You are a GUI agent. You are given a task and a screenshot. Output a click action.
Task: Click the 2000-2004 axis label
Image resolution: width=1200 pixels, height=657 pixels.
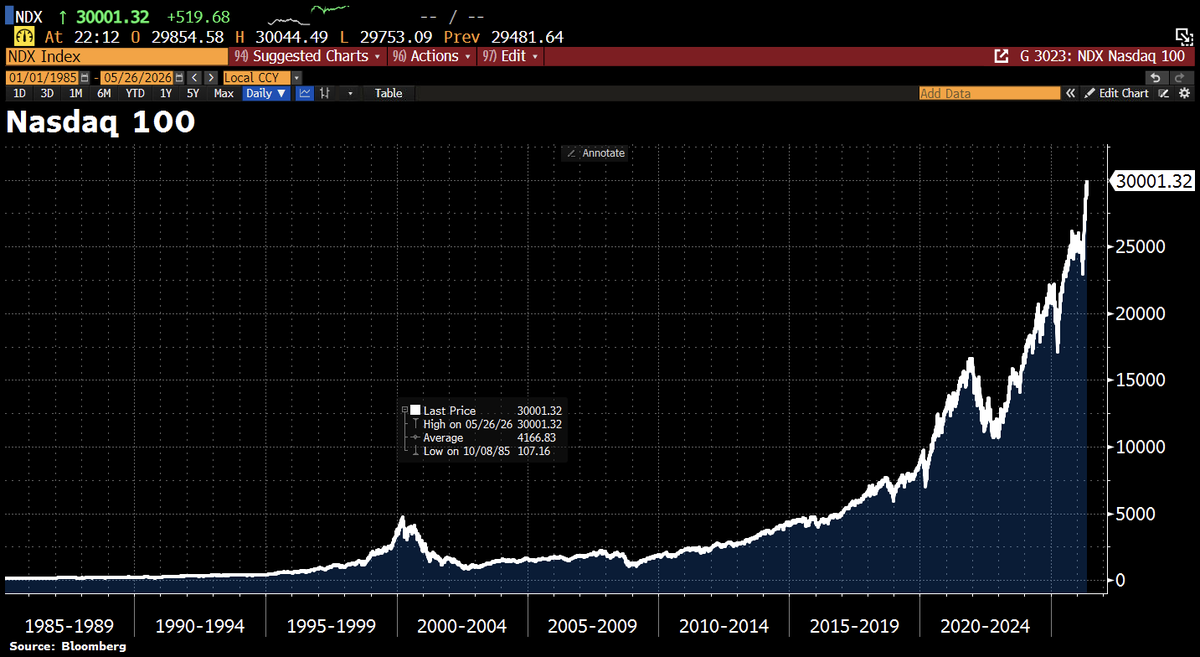pyautogui.click(x=461, y=627)
